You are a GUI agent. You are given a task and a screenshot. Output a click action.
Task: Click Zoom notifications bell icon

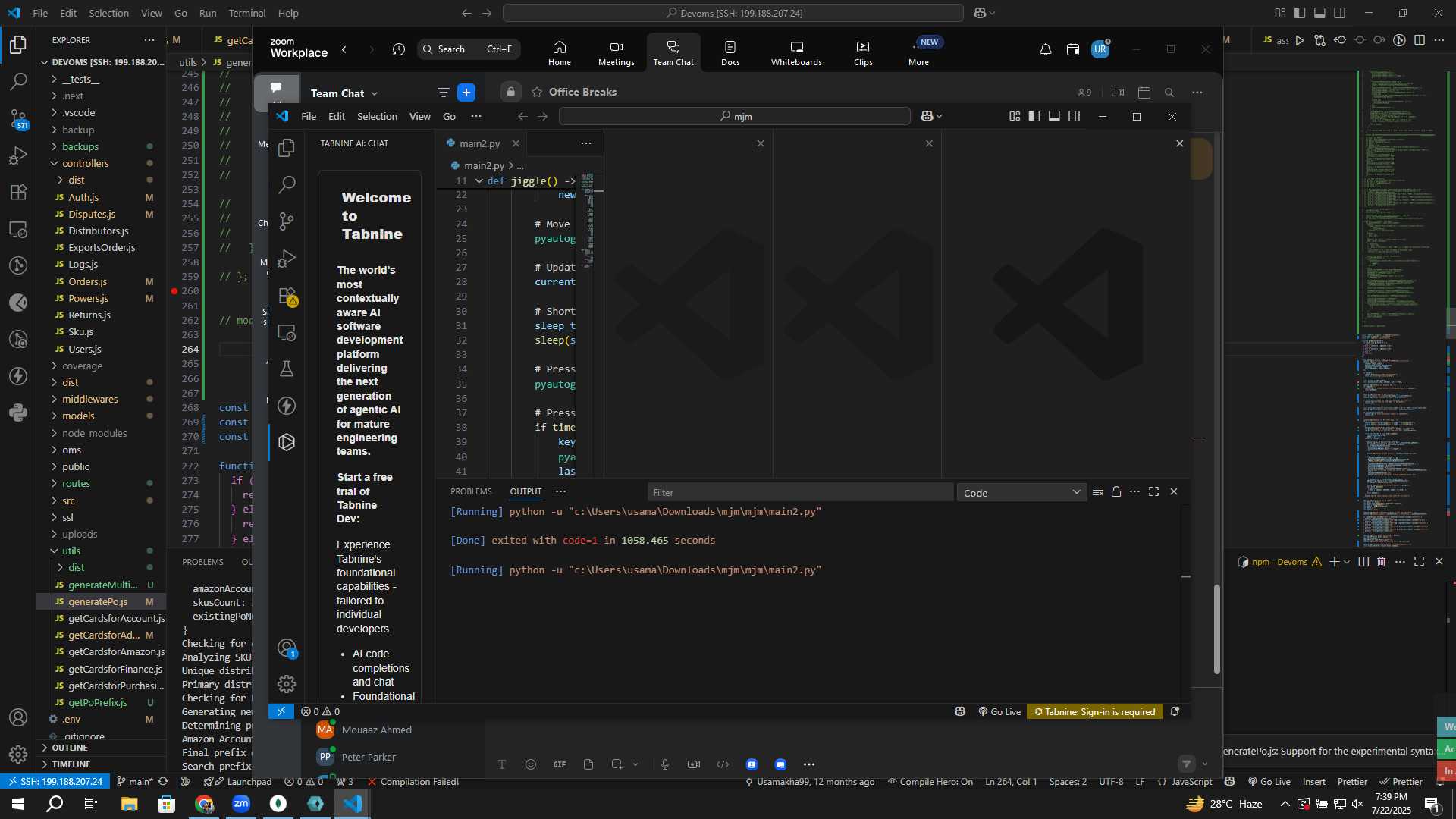(1045, 49)
